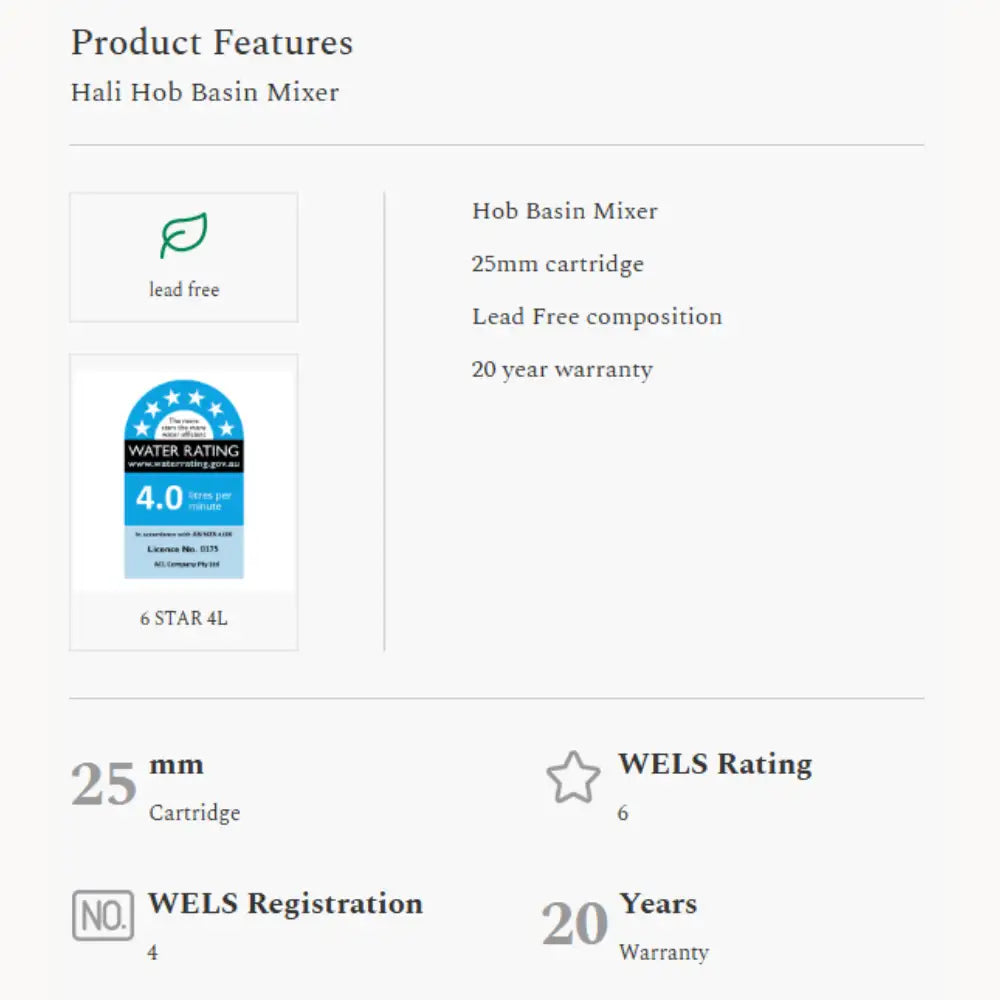Click the "lead free" caption text
1000x1000 pixels.
tap(184, 290)
